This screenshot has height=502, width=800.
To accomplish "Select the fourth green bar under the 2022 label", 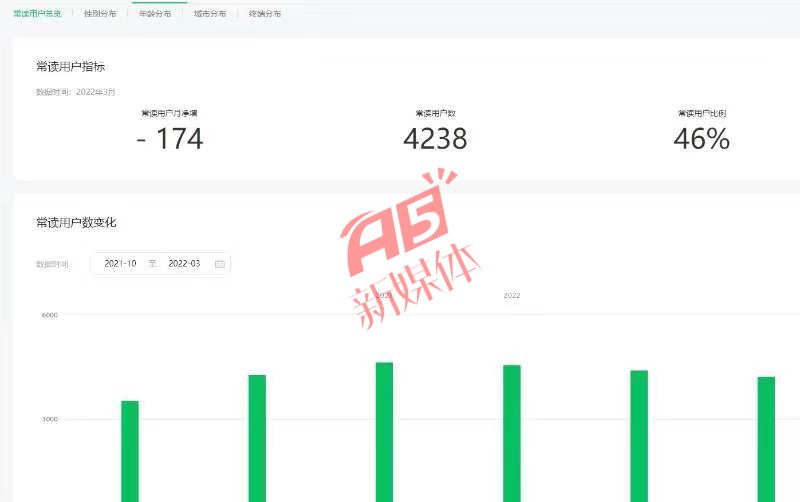I will point(512,434).
